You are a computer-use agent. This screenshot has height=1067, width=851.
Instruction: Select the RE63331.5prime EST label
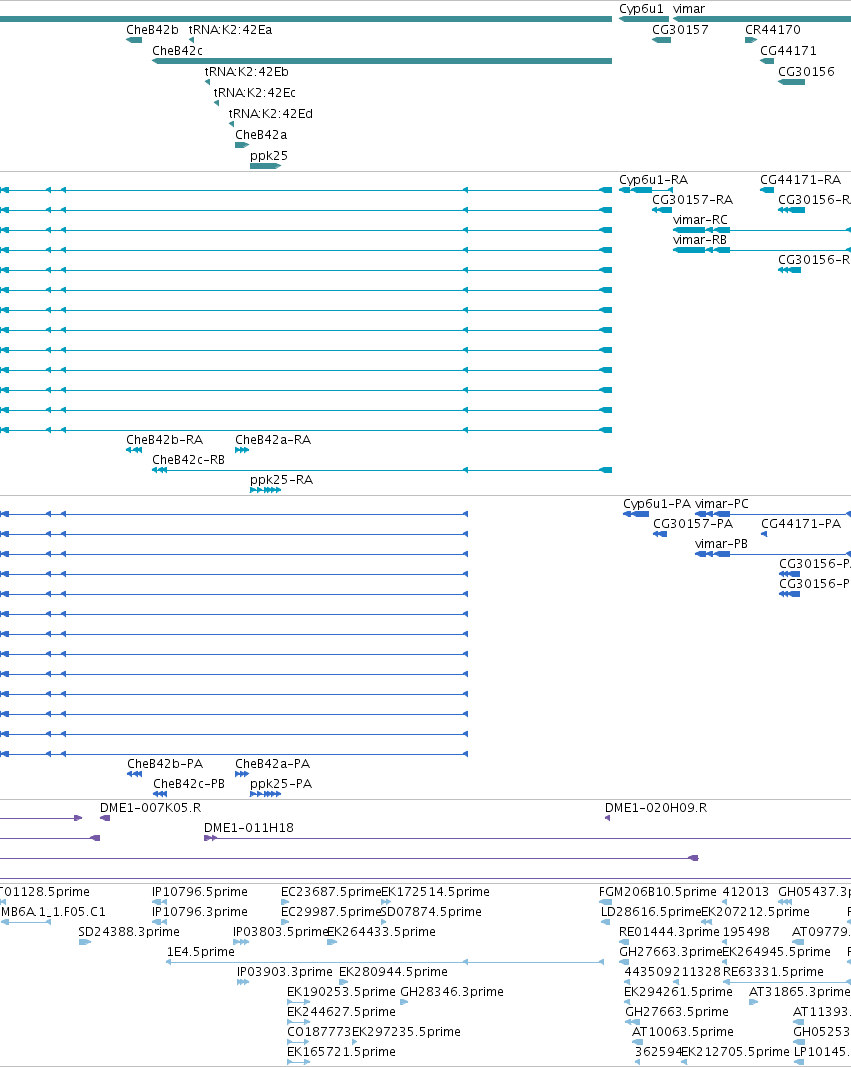(773, 972)
